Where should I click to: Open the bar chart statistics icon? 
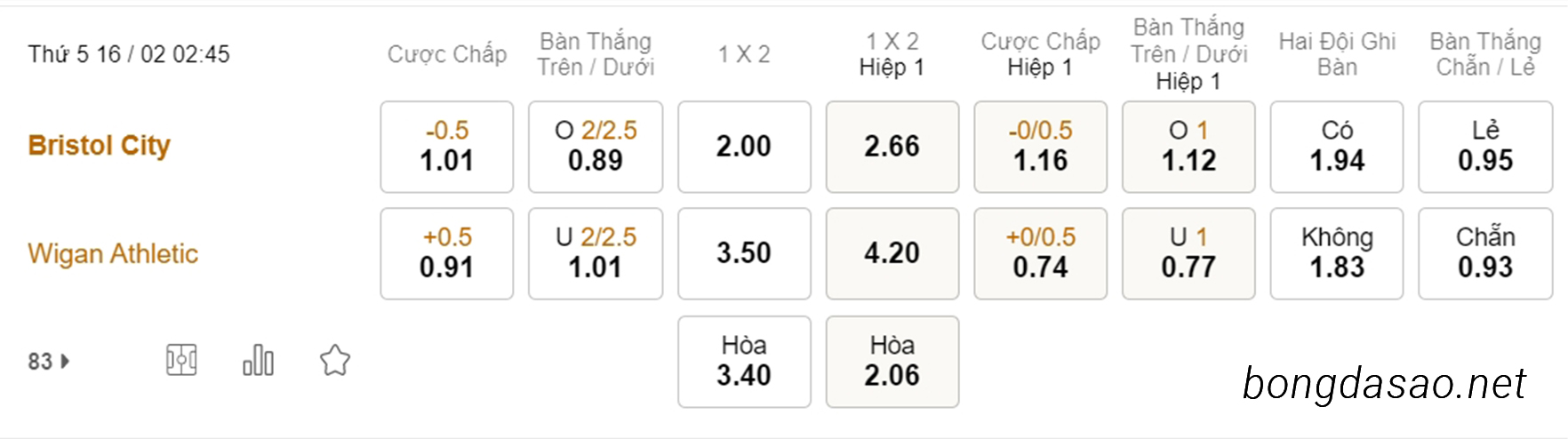tap(258, 360)
